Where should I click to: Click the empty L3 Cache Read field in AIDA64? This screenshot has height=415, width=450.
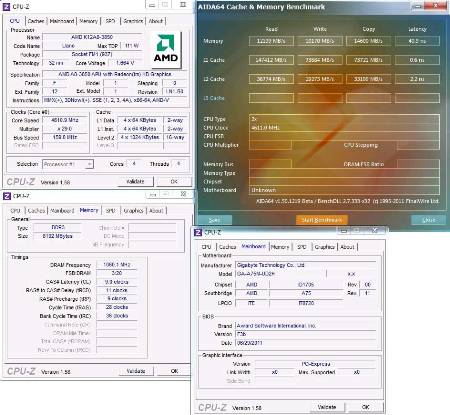[271, 98]
